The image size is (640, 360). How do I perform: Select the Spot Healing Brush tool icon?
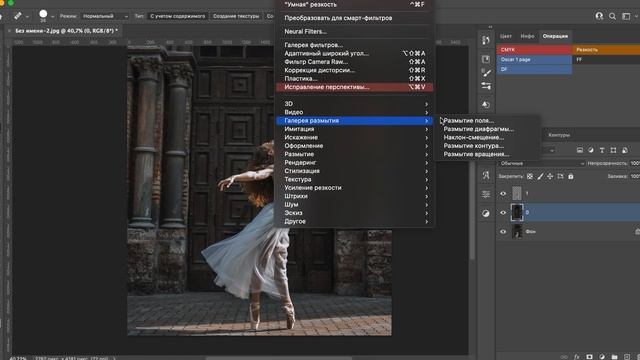(18, 16)
